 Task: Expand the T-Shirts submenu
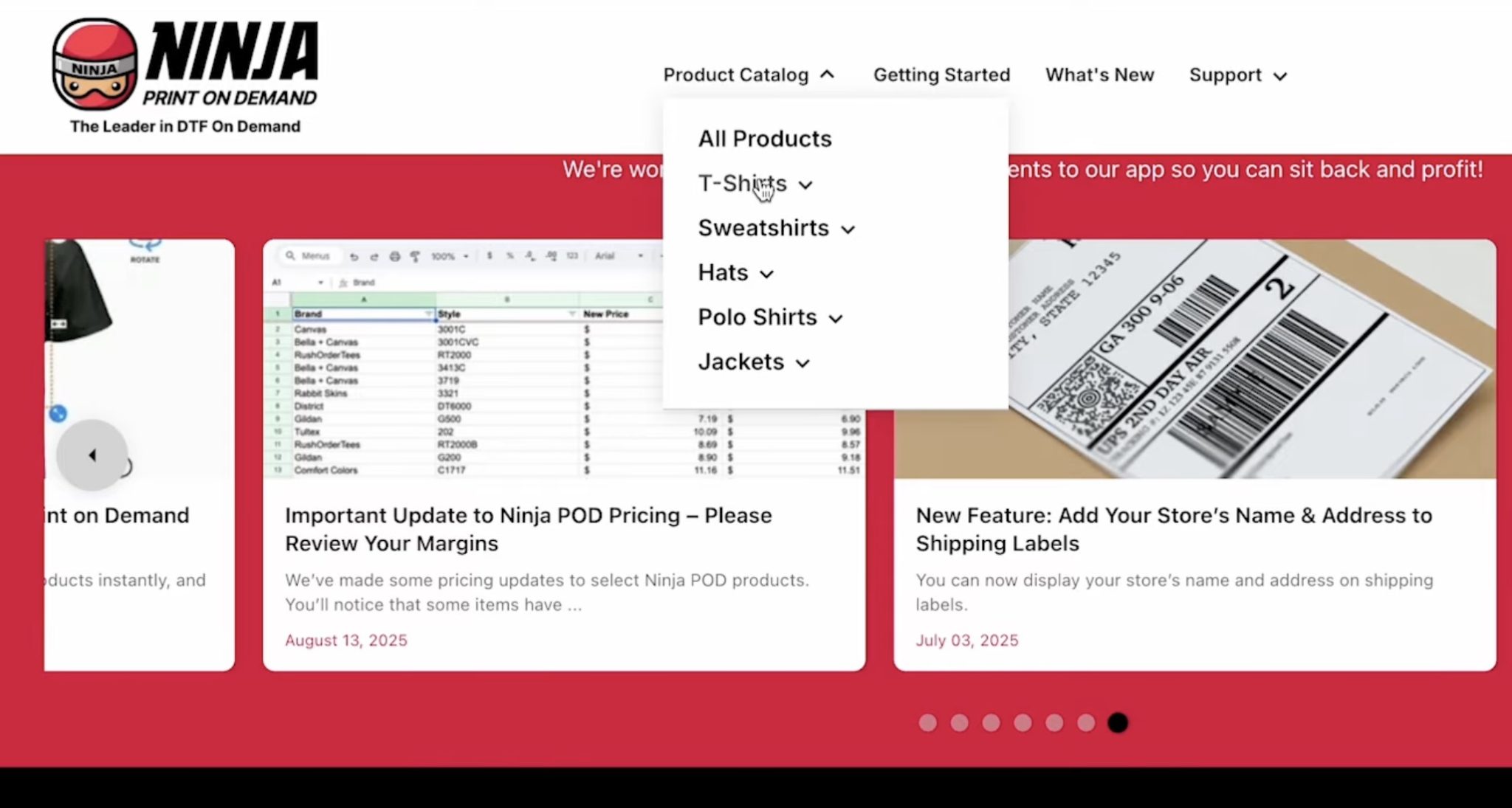click(x=805, y=185)
